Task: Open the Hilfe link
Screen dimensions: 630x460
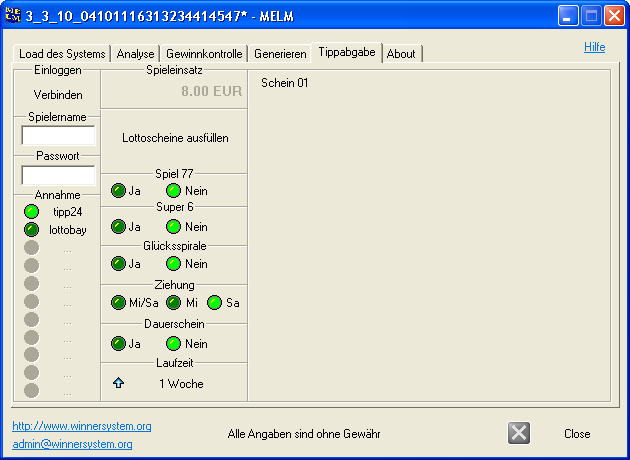Action: click(594, 47)
